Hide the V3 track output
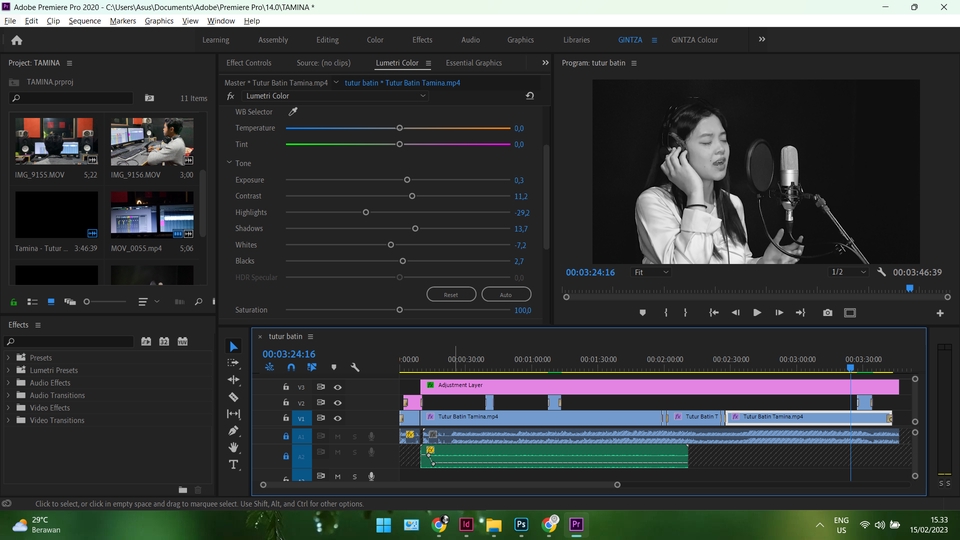 point(338,387)
